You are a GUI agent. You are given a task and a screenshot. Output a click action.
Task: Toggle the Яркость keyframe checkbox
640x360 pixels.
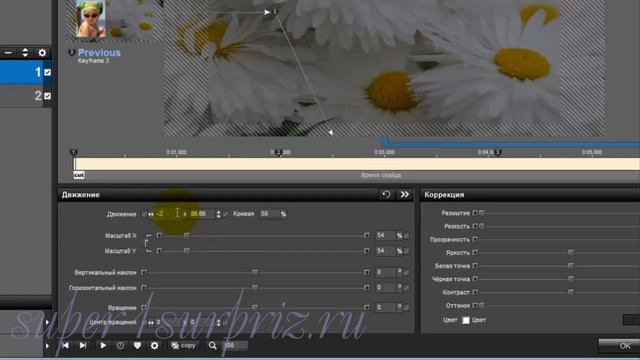[475, 253]
